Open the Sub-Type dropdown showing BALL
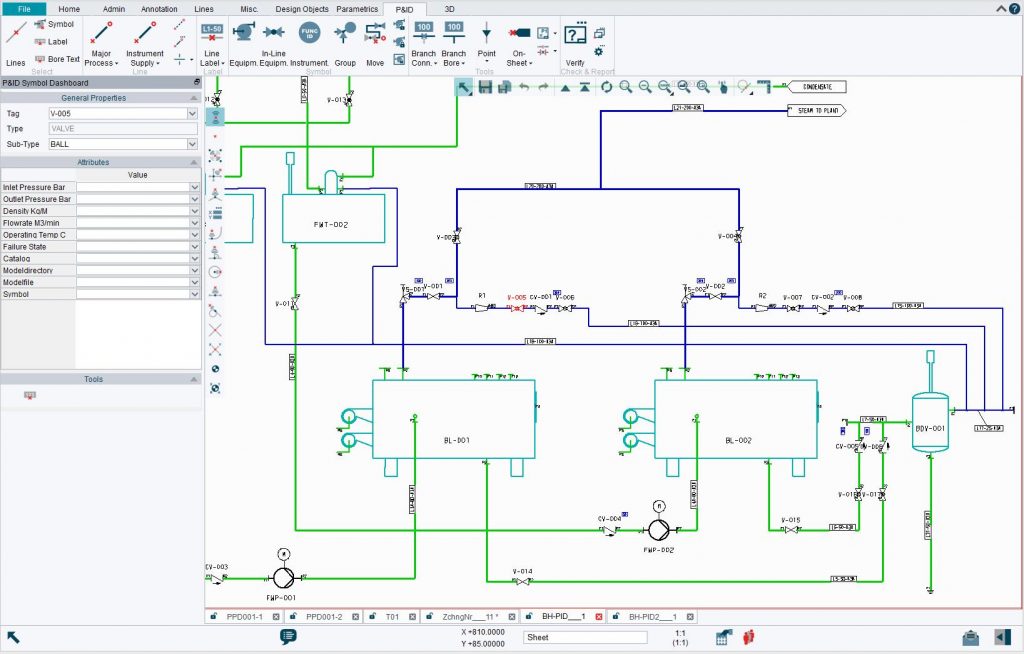 coord(190,143)
